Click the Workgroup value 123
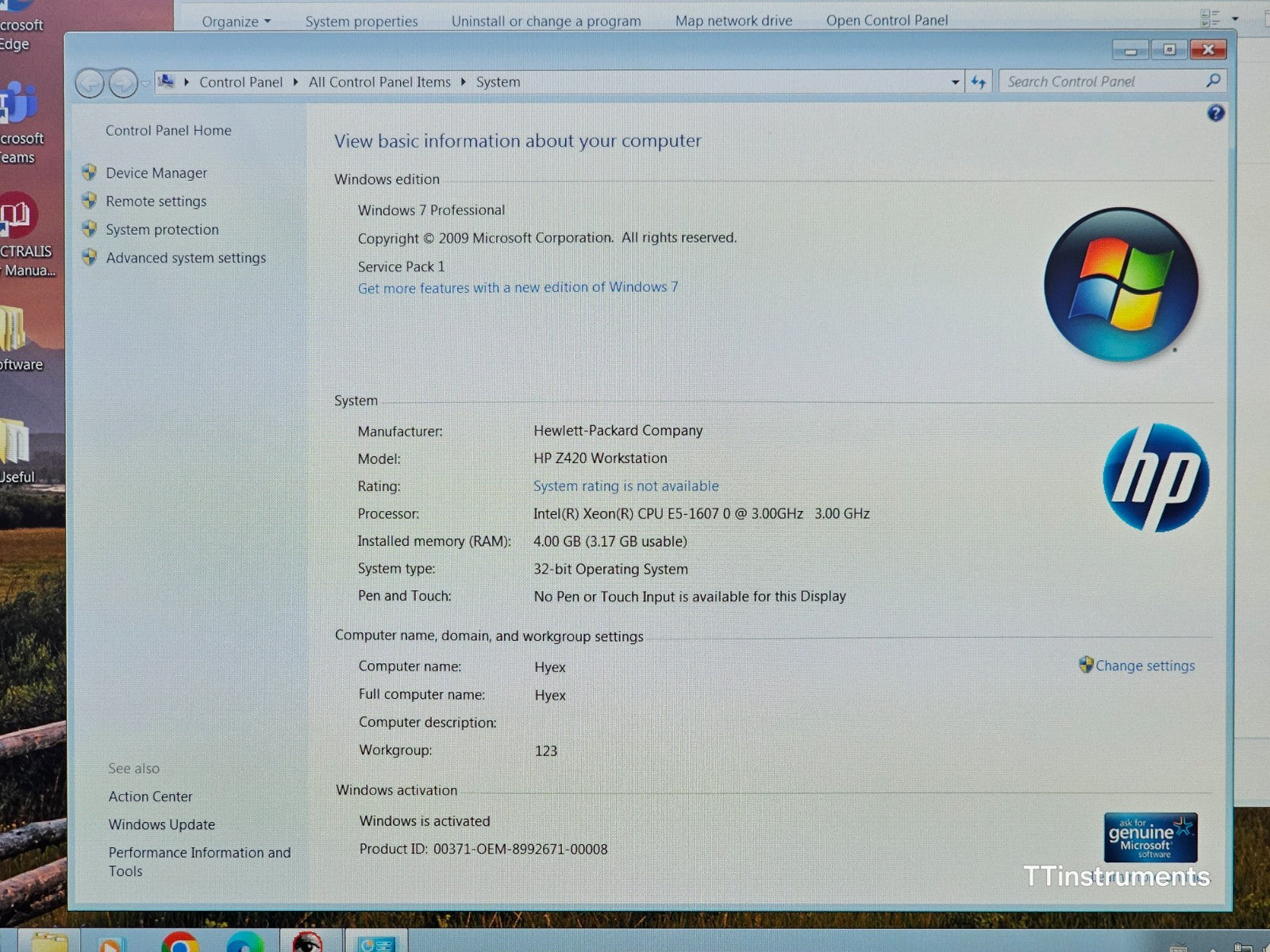The width and height of the screenshot is (1270, 952). (x=546, y=750)
